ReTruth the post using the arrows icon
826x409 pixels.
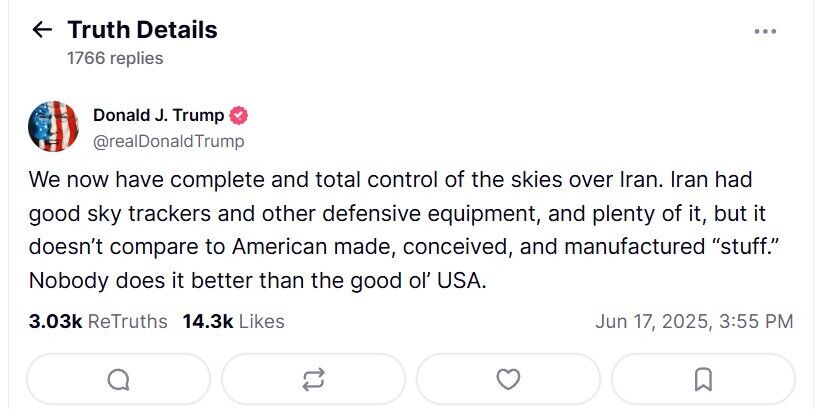click(x=313, y=380)
